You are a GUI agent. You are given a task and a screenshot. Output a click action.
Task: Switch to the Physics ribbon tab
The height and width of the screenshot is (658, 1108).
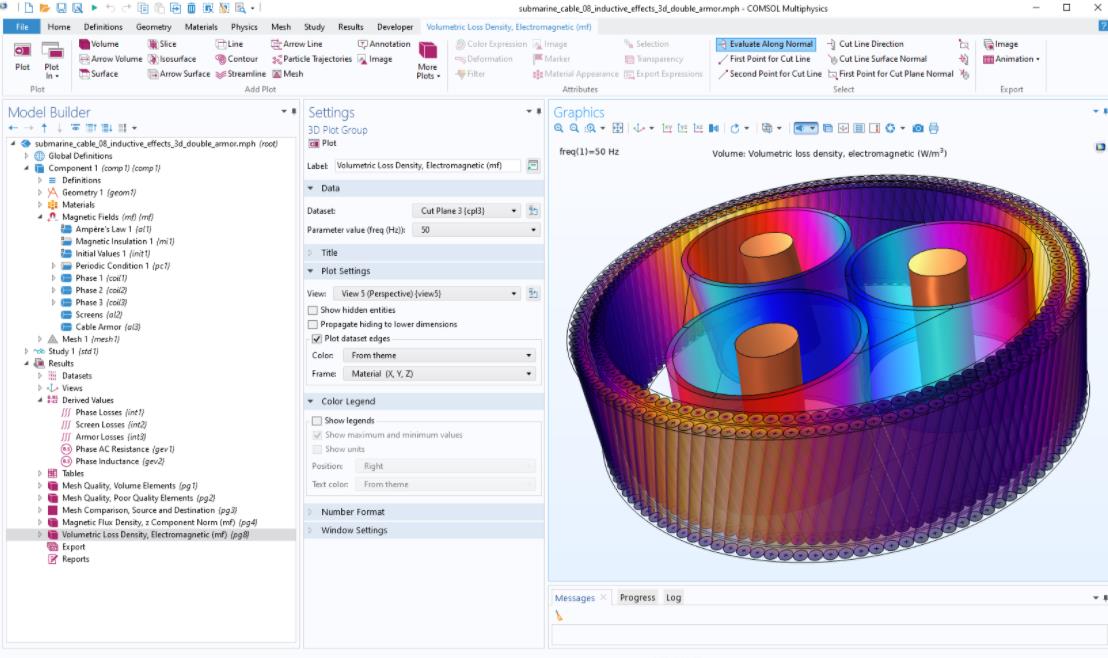click(x=244, y=27)
